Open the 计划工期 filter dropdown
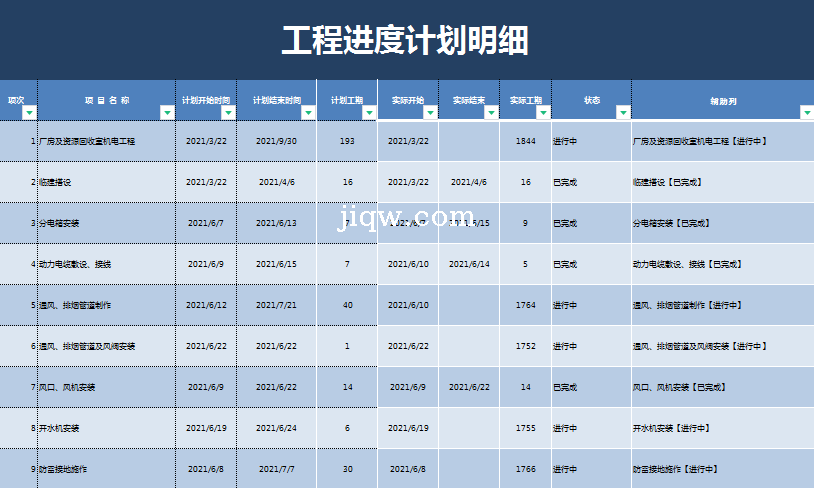Image resolution: width=814 pixels, height=488 pixels. [369, 112]
